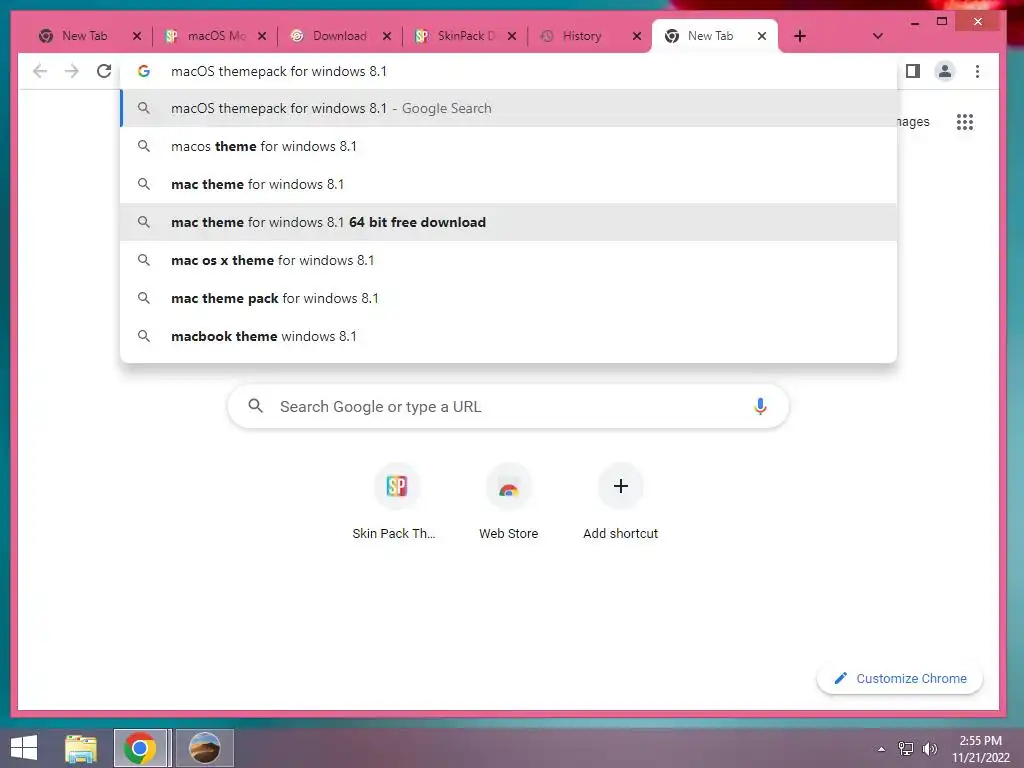Click the Google G icon in the address bar

(144, 71)
